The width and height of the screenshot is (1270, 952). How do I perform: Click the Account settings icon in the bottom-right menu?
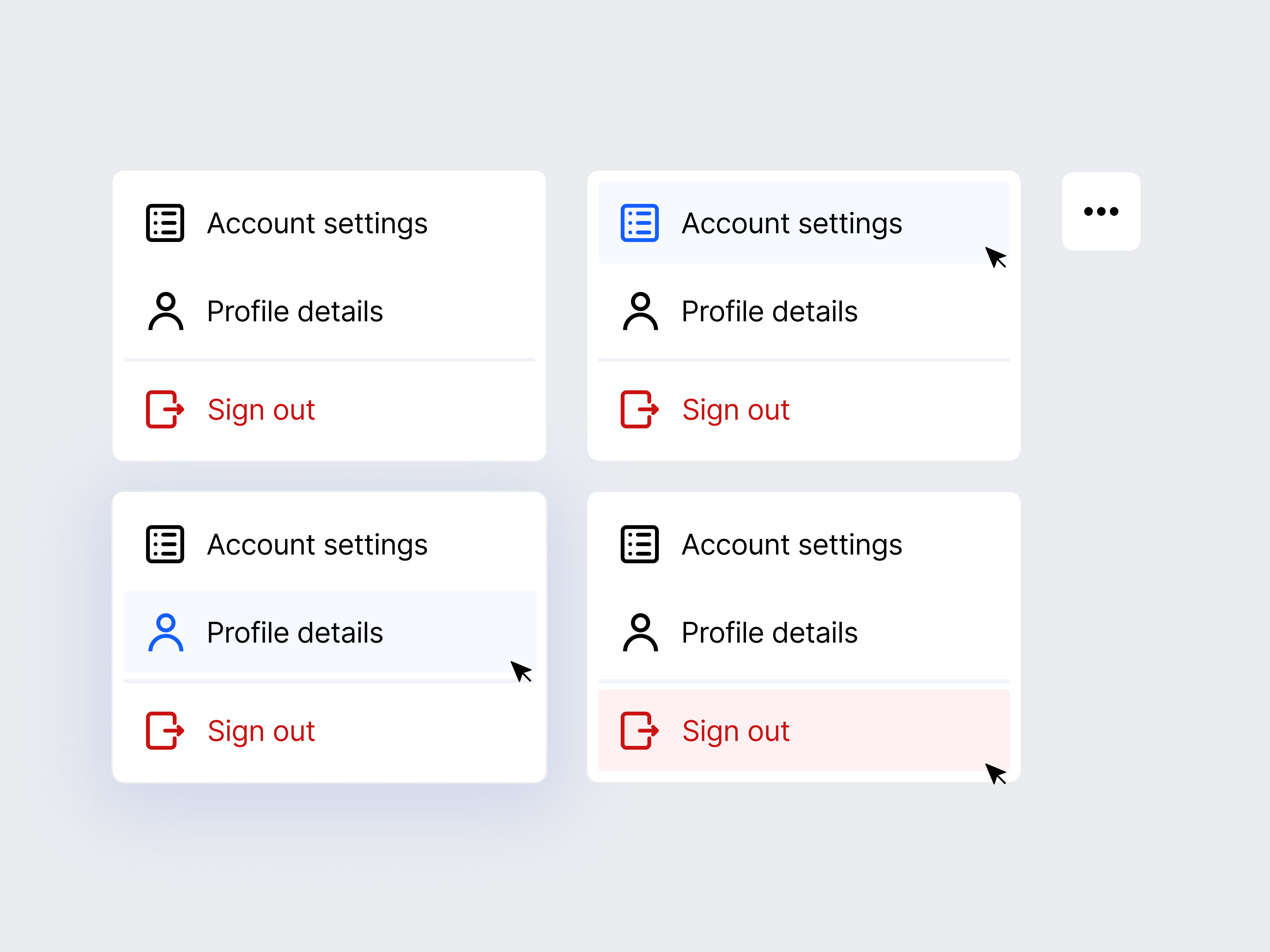pyautogui.click(x=639, y=544)
